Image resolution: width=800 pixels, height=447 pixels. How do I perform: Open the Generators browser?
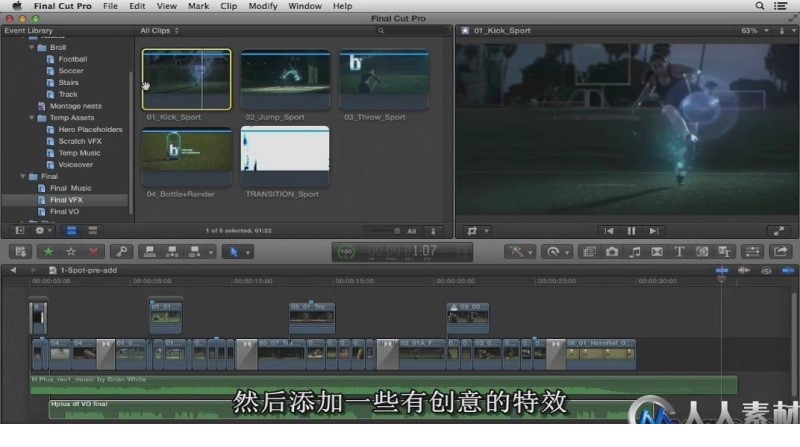(702, 252)
